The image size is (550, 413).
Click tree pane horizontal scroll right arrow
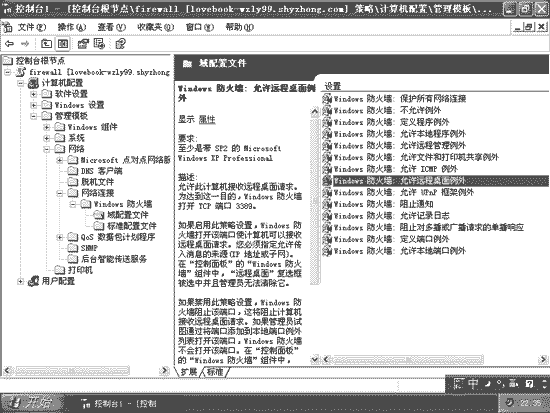(164, 370)
